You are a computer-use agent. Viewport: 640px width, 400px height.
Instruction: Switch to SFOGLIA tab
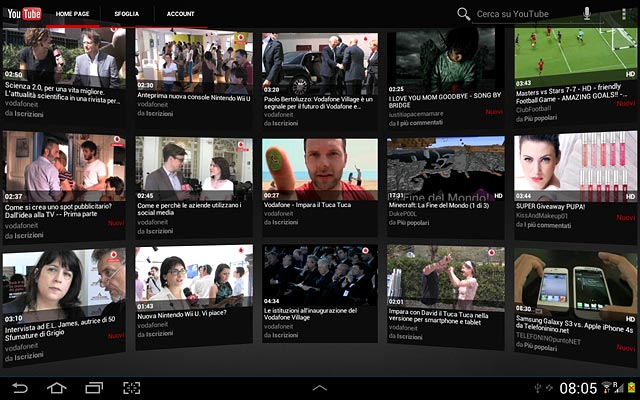click(x=127, y=14)
